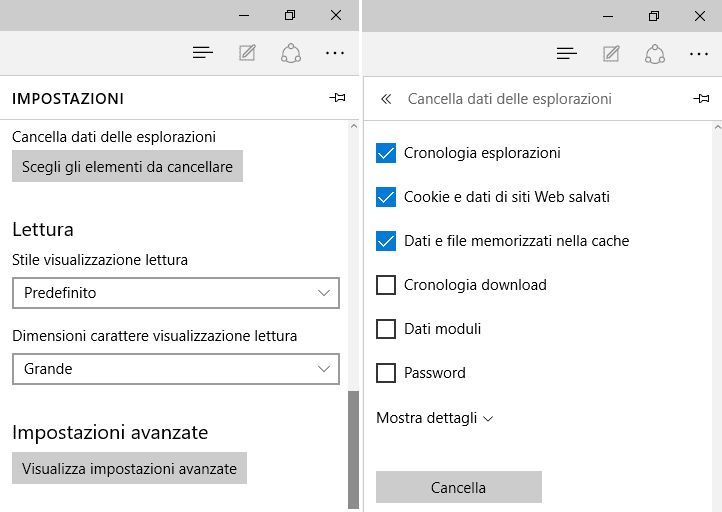The width and height of the screenshot is (722, 512).
Task: Open the Stile visualizzazione lettura dropdown
Action: 176,293
